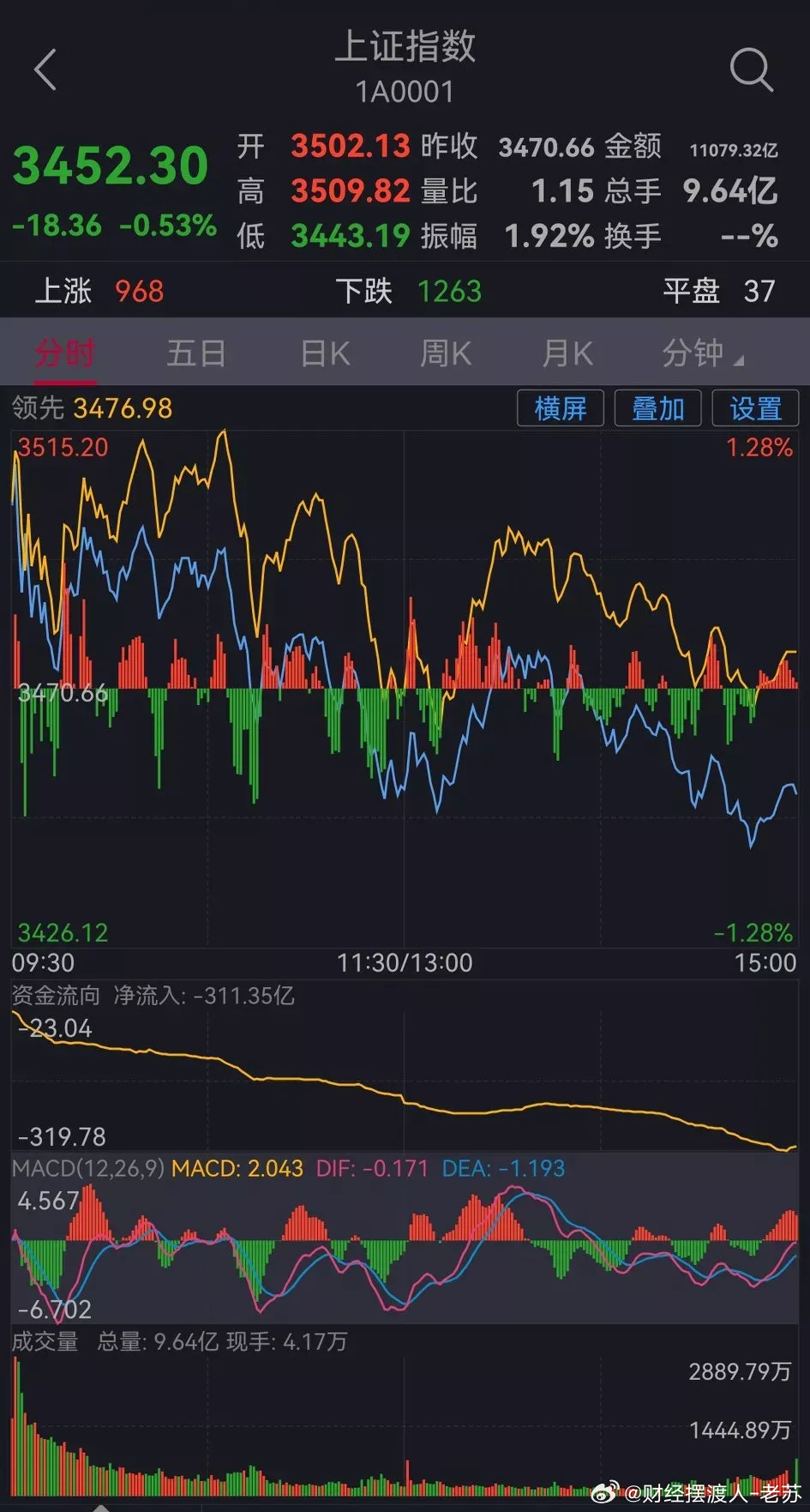
Task: Switch to the 五日 five-day tab
Action: [x=195, y=352]
